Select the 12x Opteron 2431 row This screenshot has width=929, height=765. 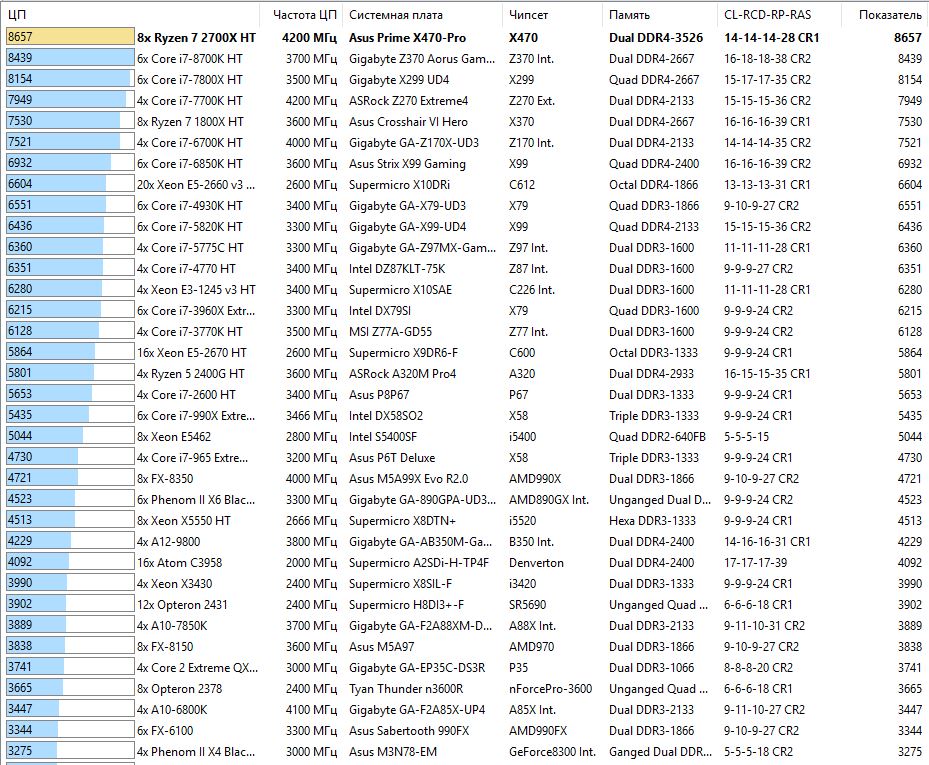coord(464,605)
